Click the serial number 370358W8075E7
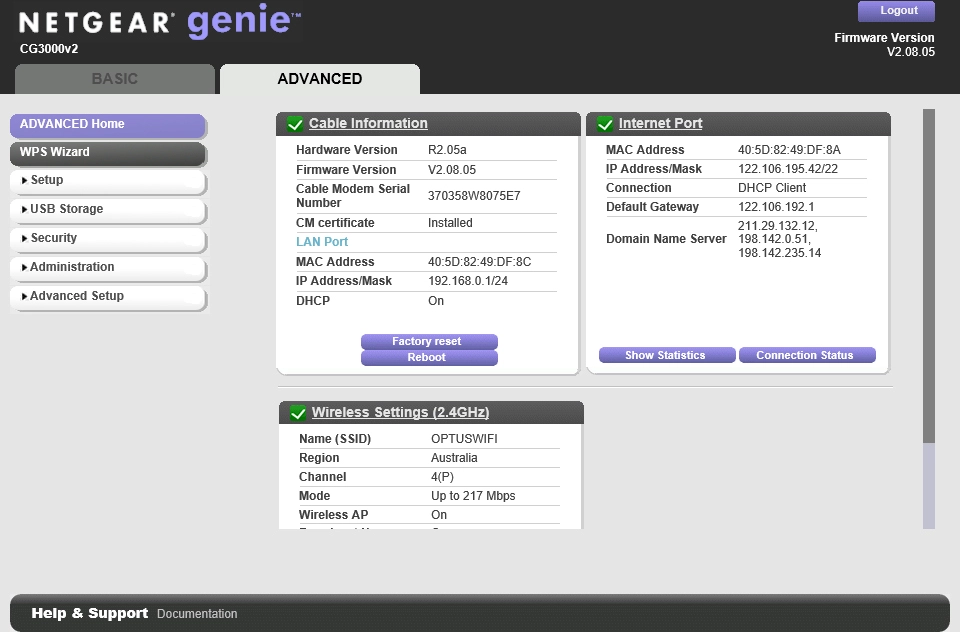This screenshot has height=632, width=960. tap(474, 196)
